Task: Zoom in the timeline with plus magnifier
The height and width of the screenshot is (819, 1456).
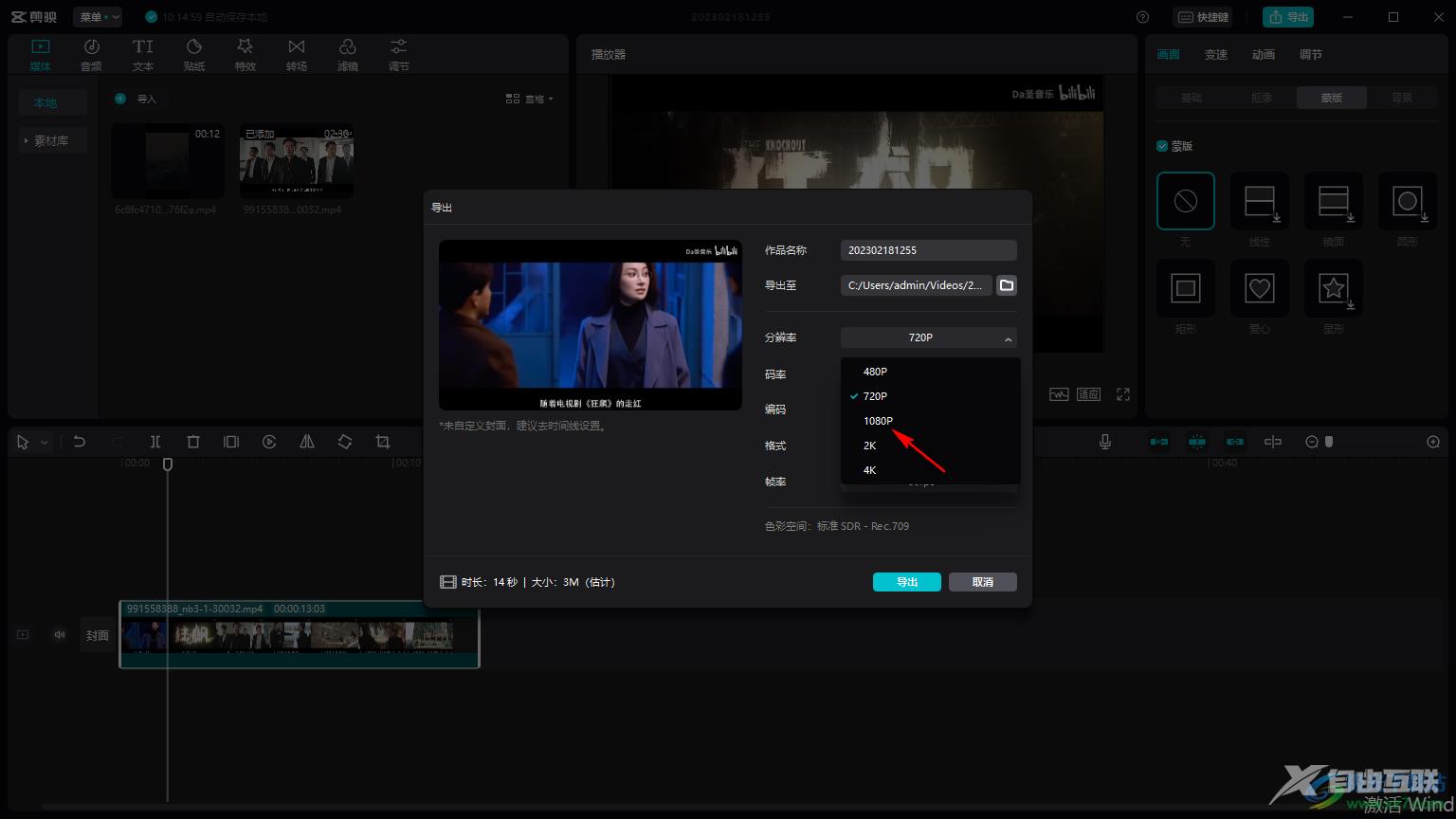Action: [1433, 442]
